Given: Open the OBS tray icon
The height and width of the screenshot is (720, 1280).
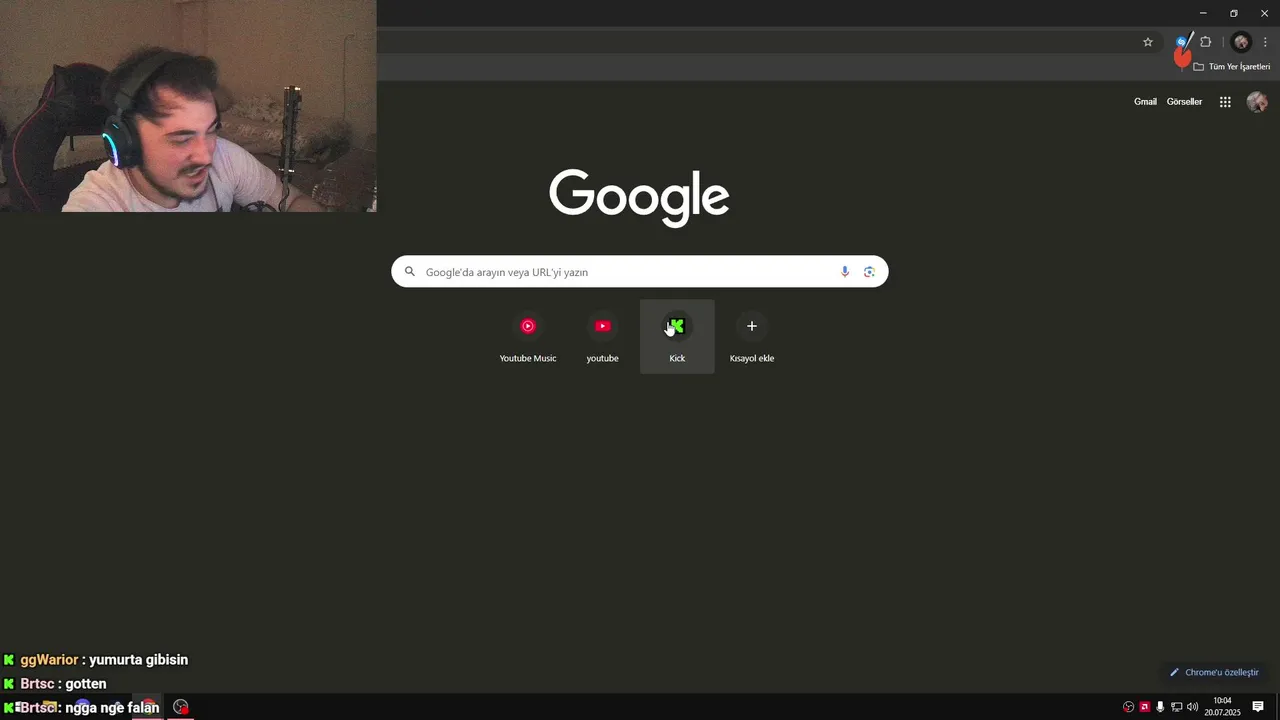Looking at the screenshot, I should (1129, 707).
